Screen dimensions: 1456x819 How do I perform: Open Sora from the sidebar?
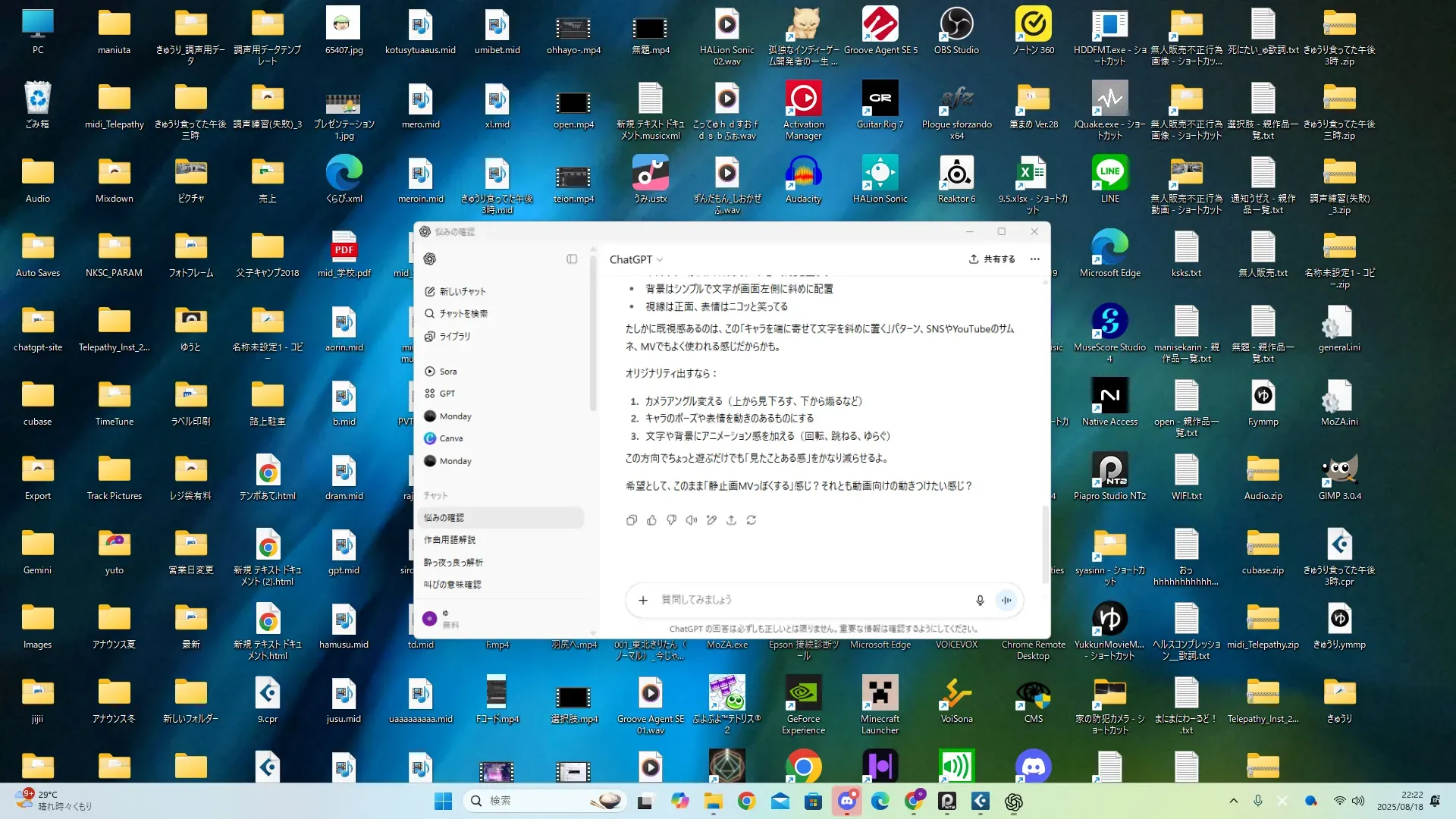[447, 372]
